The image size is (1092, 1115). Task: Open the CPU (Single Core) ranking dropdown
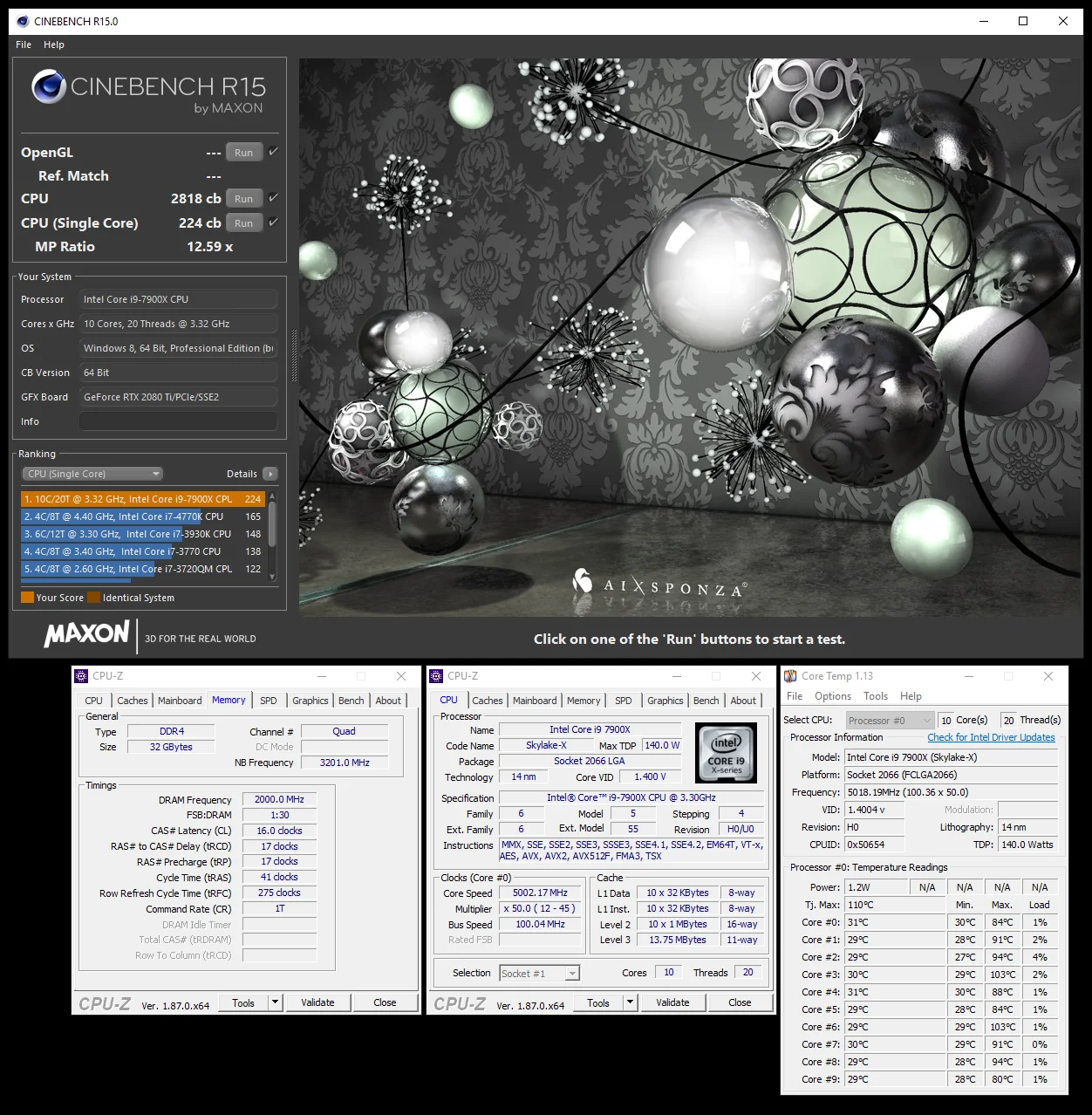[92, 474]
